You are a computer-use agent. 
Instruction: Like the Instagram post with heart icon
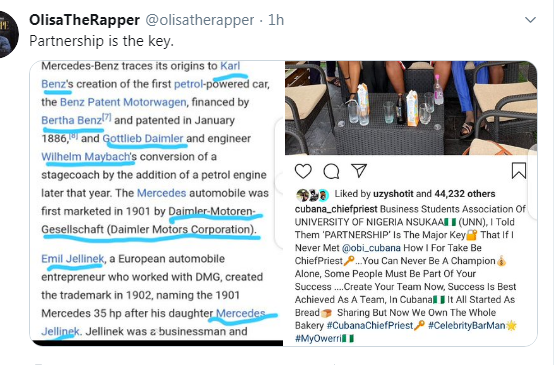pyautogui.click(x=303, y=171)
